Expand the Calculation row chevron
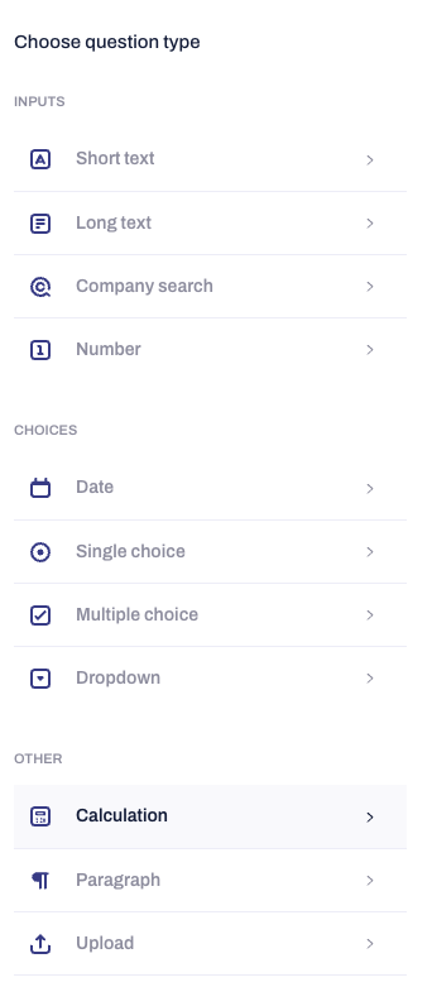 click(x=370, y=817)
